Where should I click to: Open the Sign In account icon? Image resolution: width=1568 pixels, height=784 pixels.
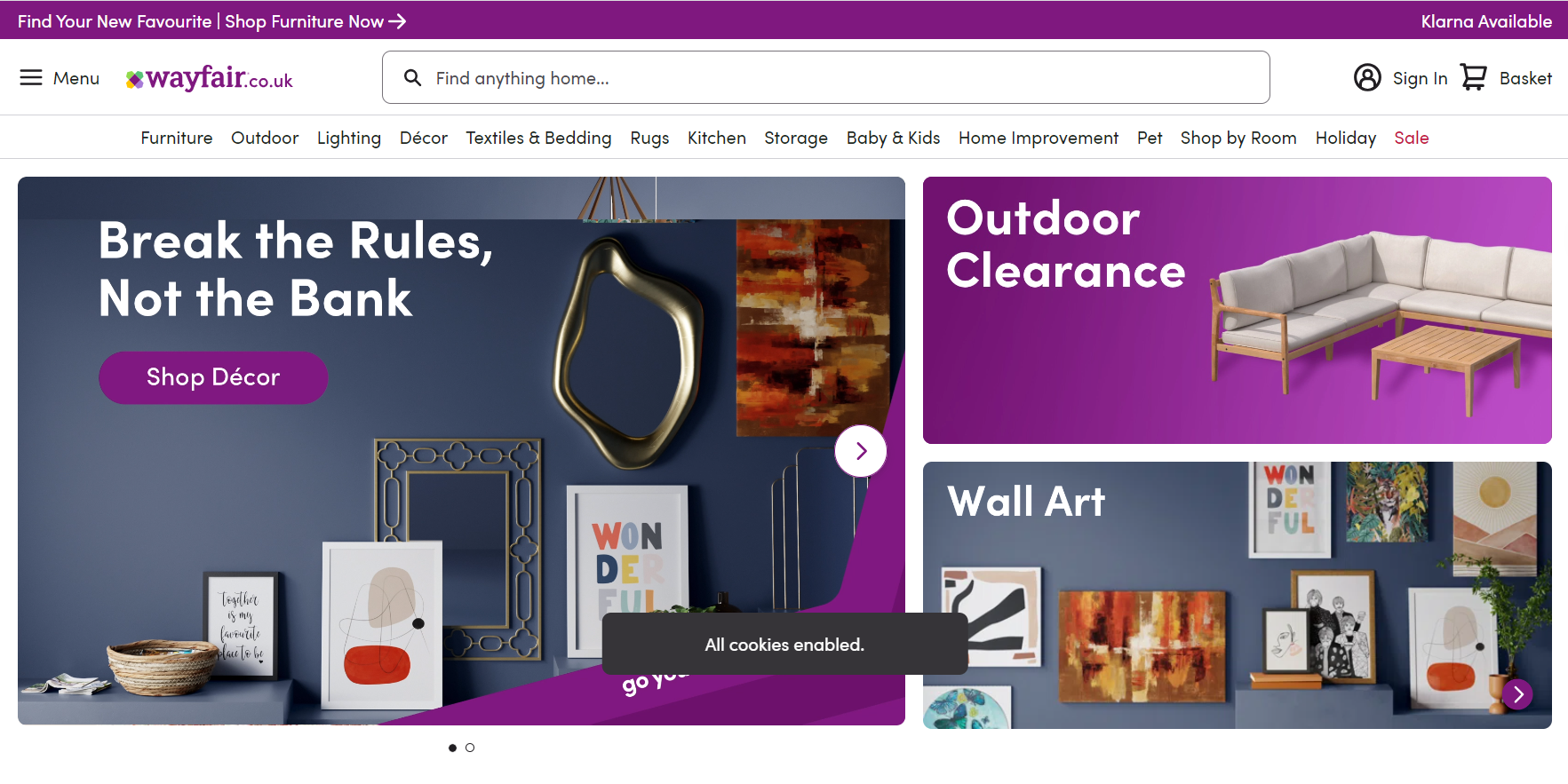pyautogui.click(x=1367, y=78)
